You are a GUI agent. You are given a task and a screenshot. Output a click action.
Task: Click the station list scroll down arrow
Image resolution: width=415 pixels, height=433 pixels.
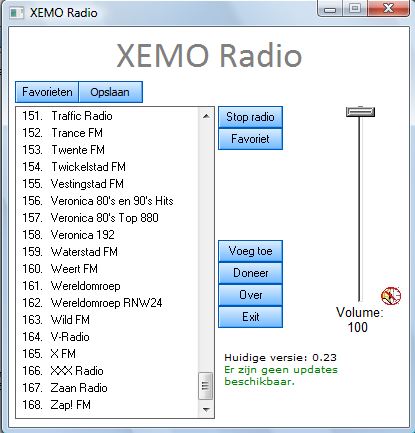206,409
